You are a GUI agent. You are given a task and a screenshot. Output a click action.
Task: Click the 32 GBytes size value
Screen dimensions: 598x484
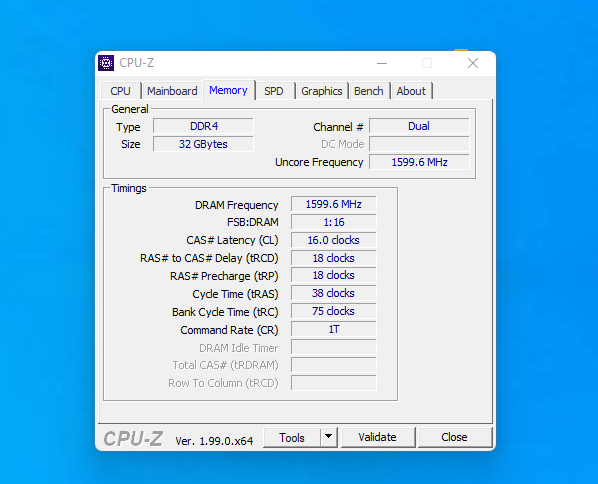[x=203, y=144]
